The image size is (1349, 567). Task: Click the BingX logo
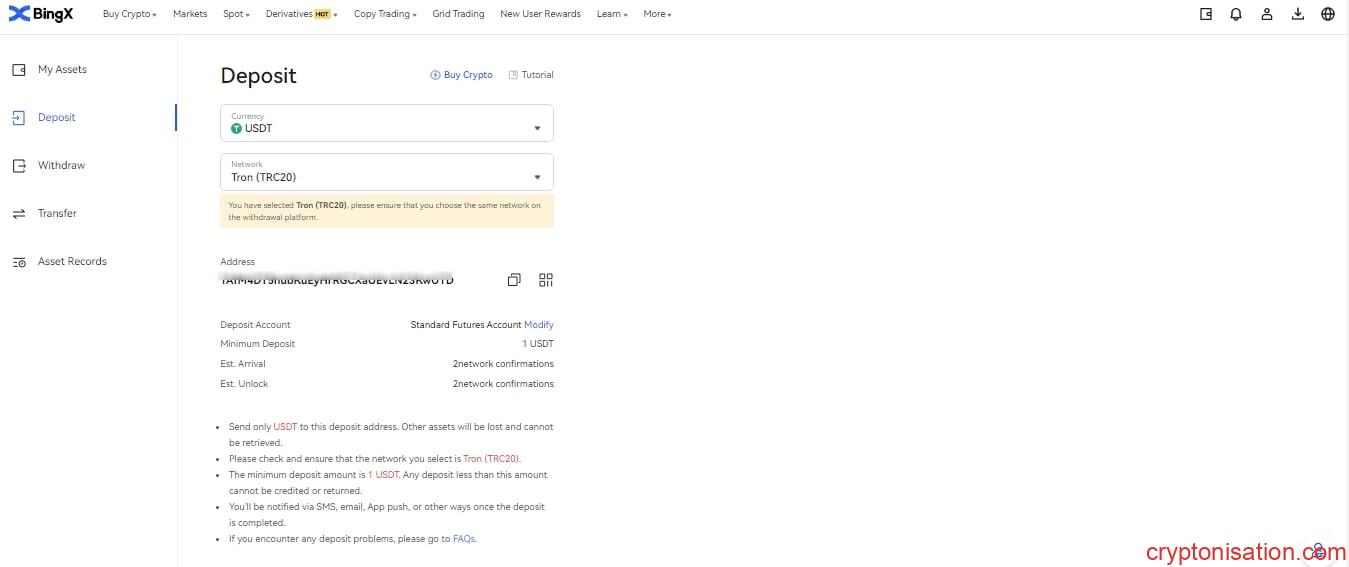[x=41, y=14]
